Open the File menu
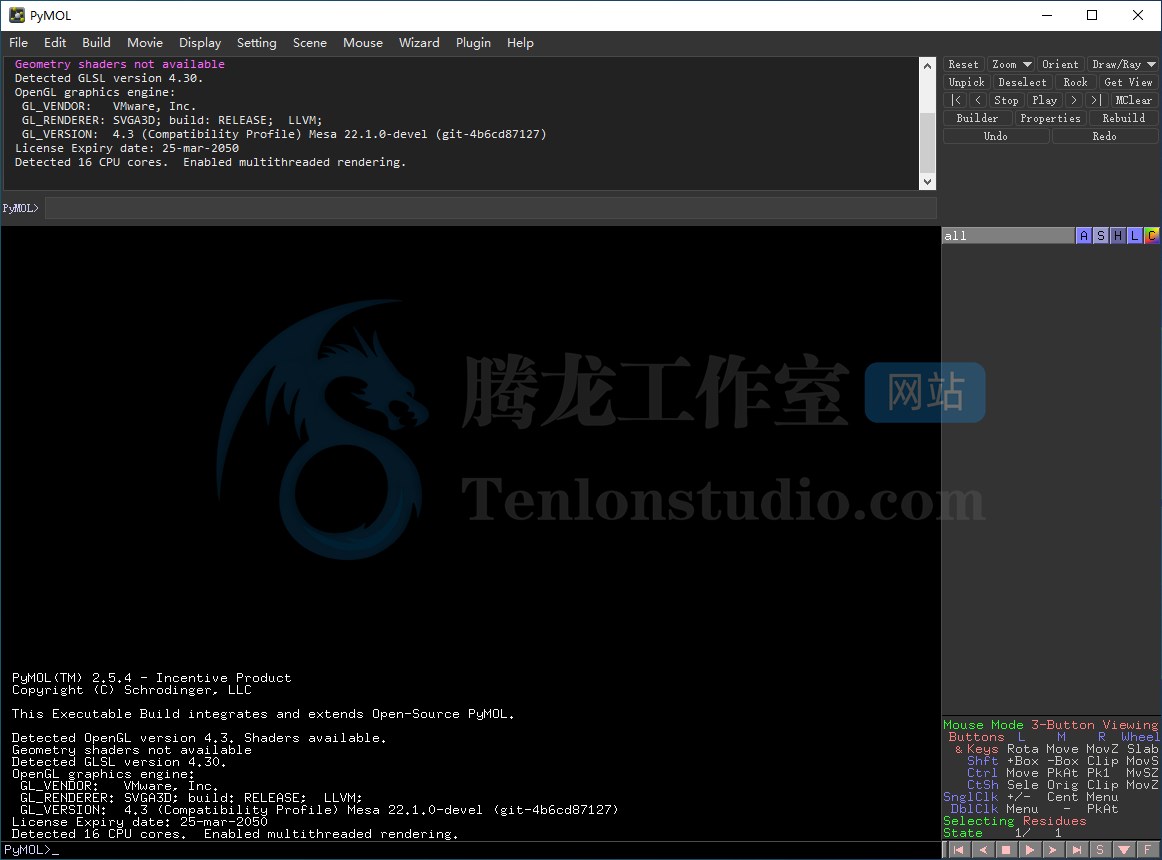 pyautogui.click(x=19, y=43)
